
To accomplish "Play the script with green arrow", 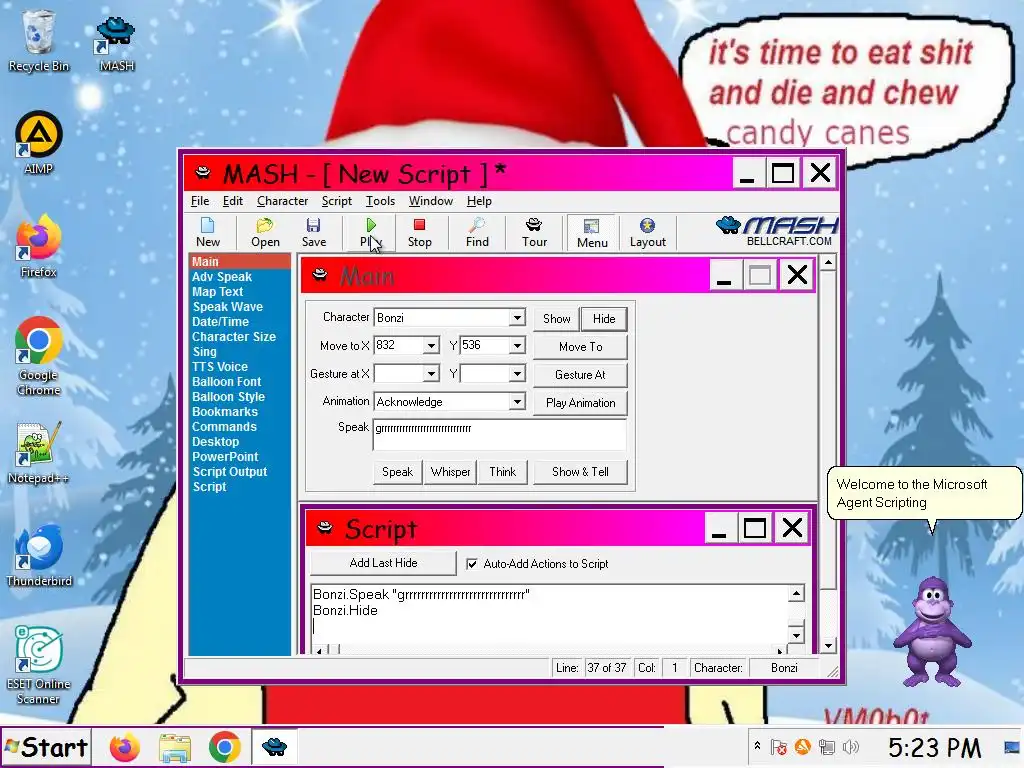I will click(x=370, y=232).
